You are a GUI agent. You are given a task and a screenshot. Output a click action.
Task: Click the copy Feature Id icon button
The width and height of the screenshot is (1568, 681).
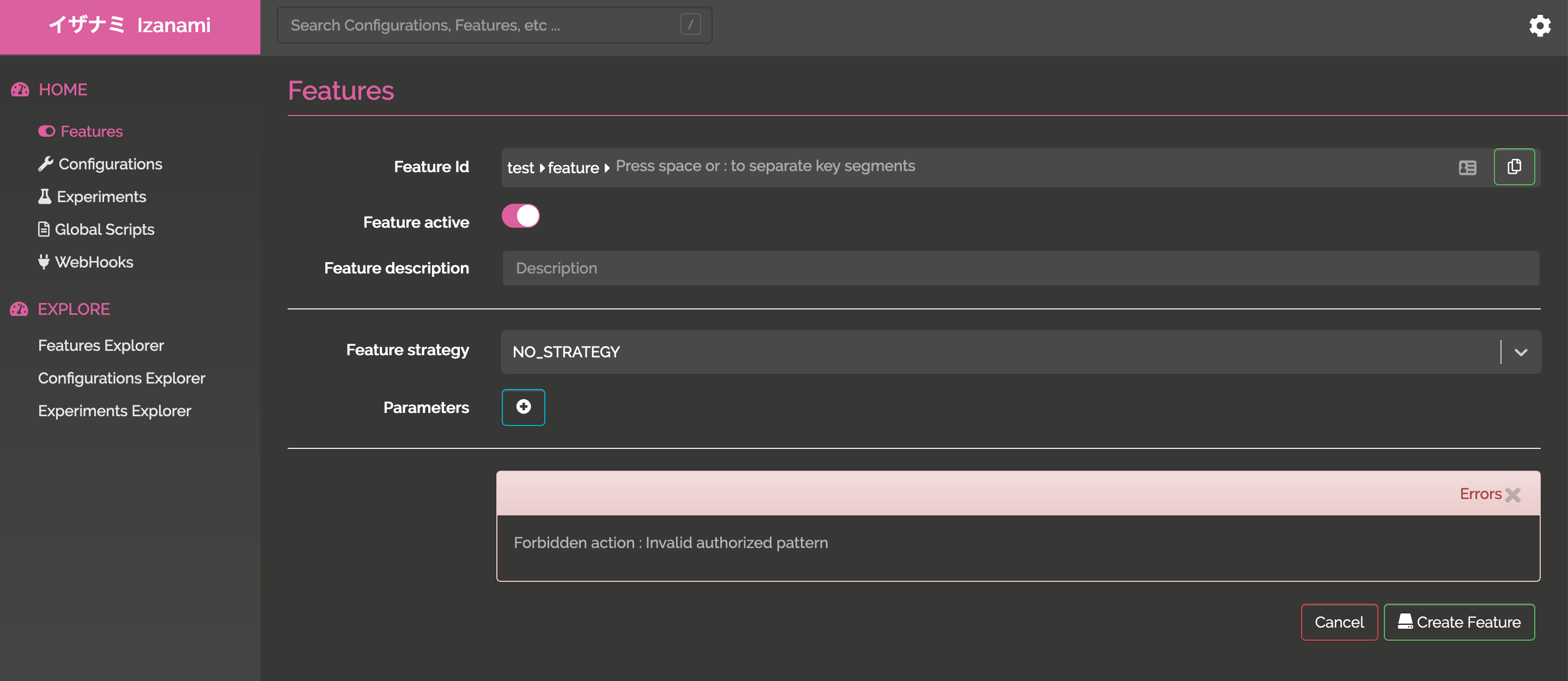click(1514, 167)
